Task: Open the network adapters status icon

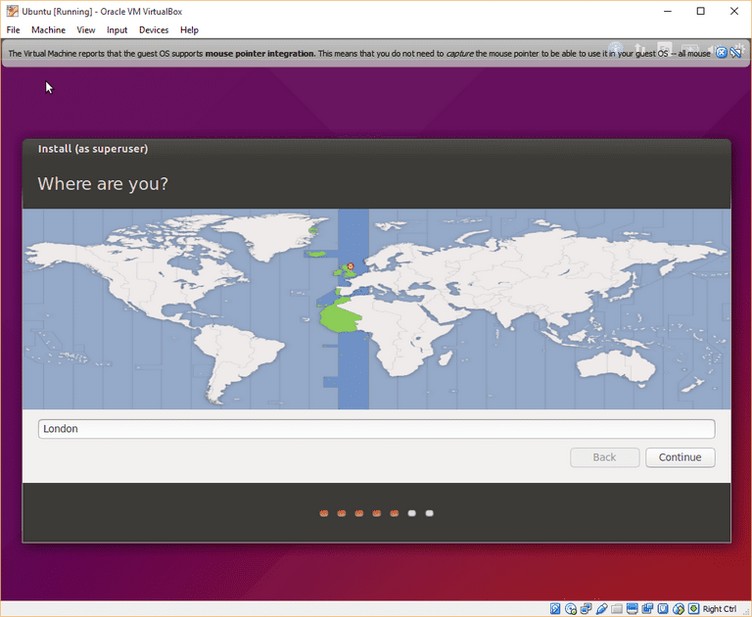Action: (586, 609)
